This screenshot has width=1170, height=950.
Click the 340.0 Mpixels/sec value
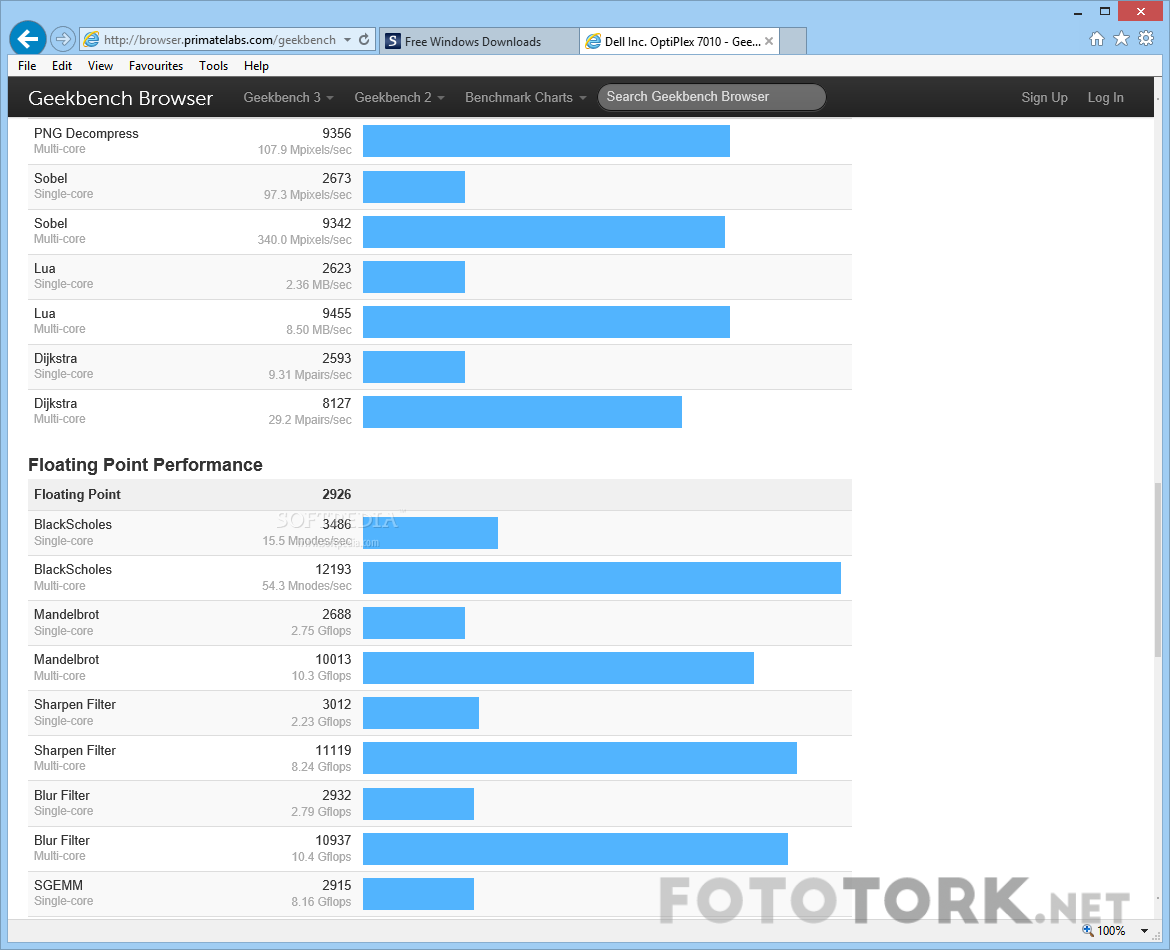pyautogui.click(x=304, y=240)
